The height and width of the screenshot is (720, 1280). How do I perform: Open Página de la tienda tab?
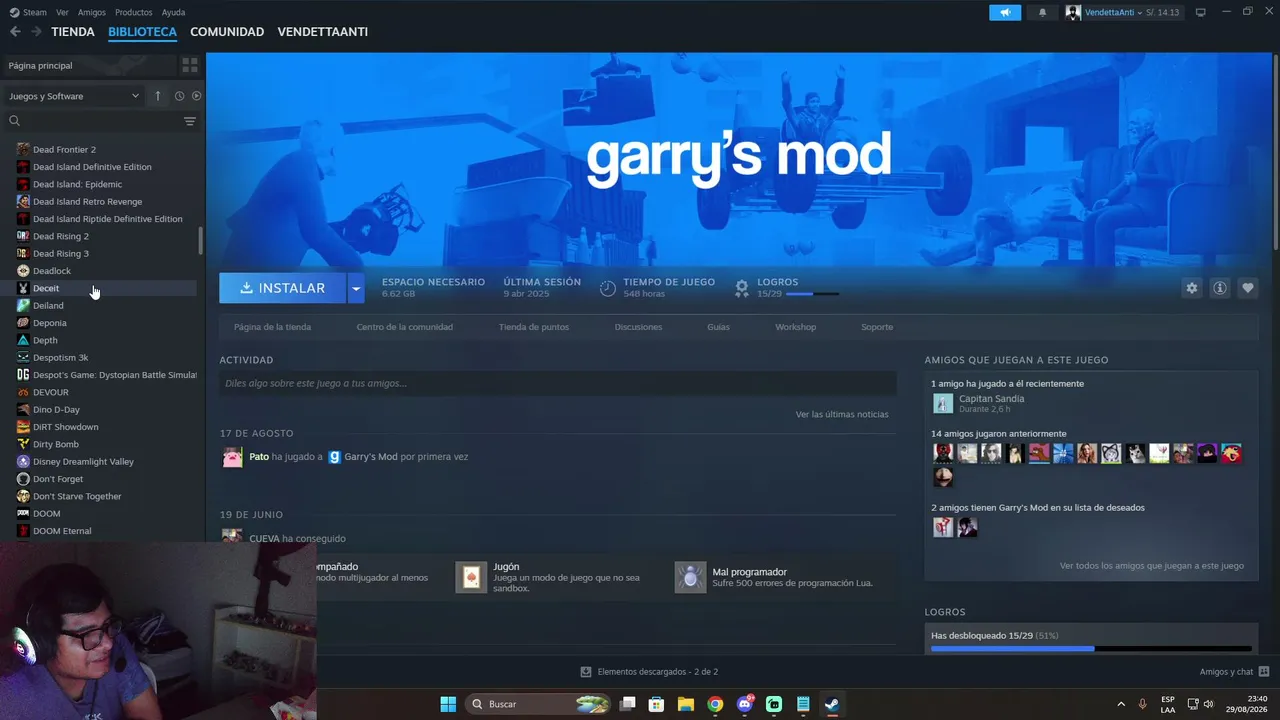click(x=272, y=327)
